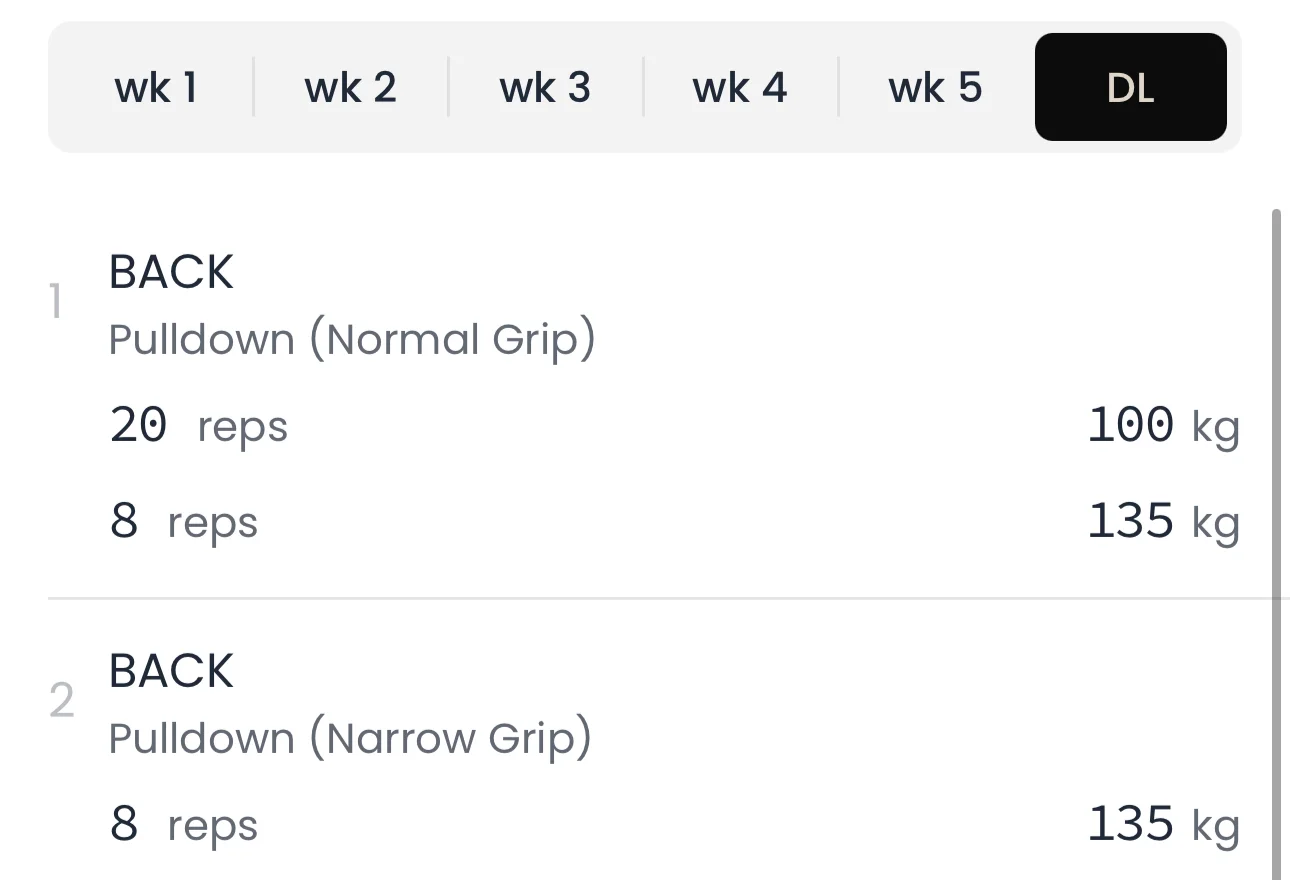This screenshot has width=1290, height=880.
Task: Select the wk 3 tab
Action: point(545,88)
